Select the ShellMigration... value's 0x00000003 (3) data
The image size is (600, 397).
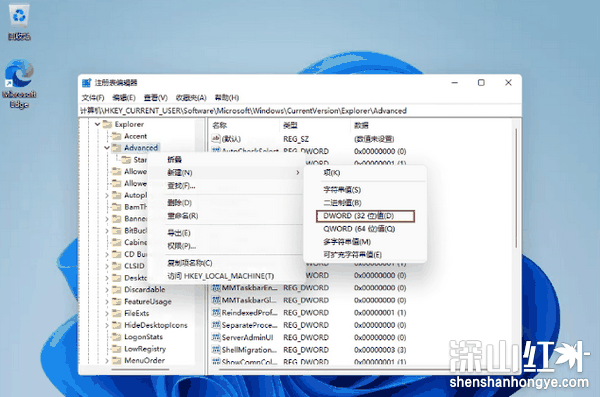(x=380, y=350)
